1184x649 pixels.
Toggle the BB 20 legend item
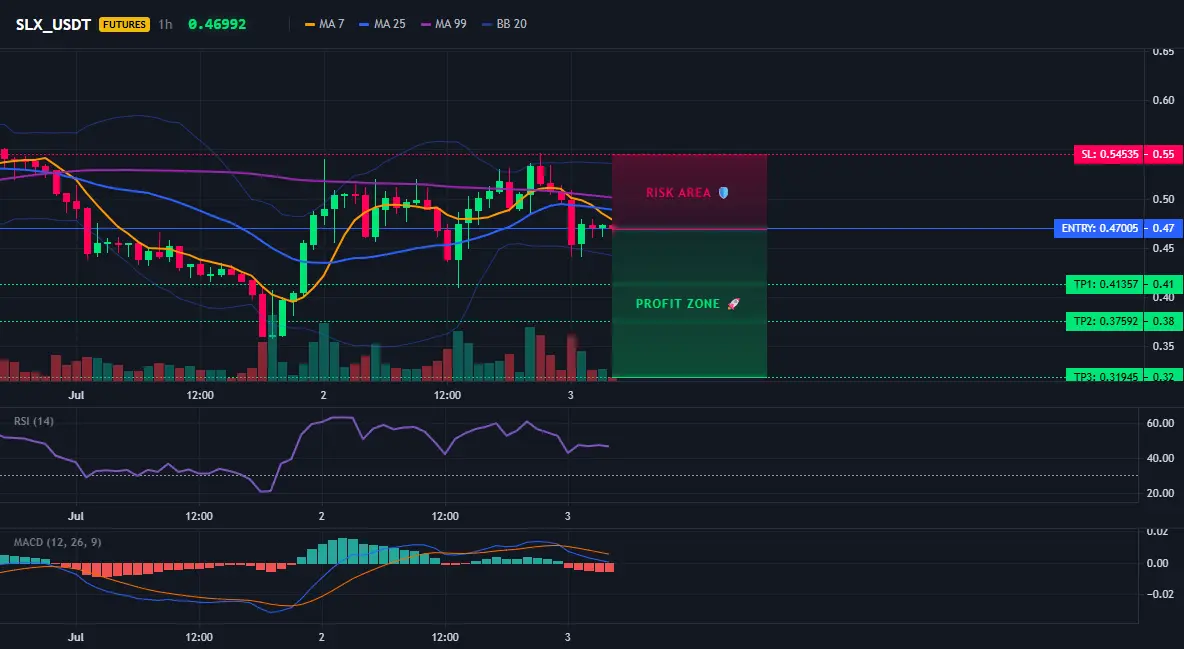click(x=504, y=24)
